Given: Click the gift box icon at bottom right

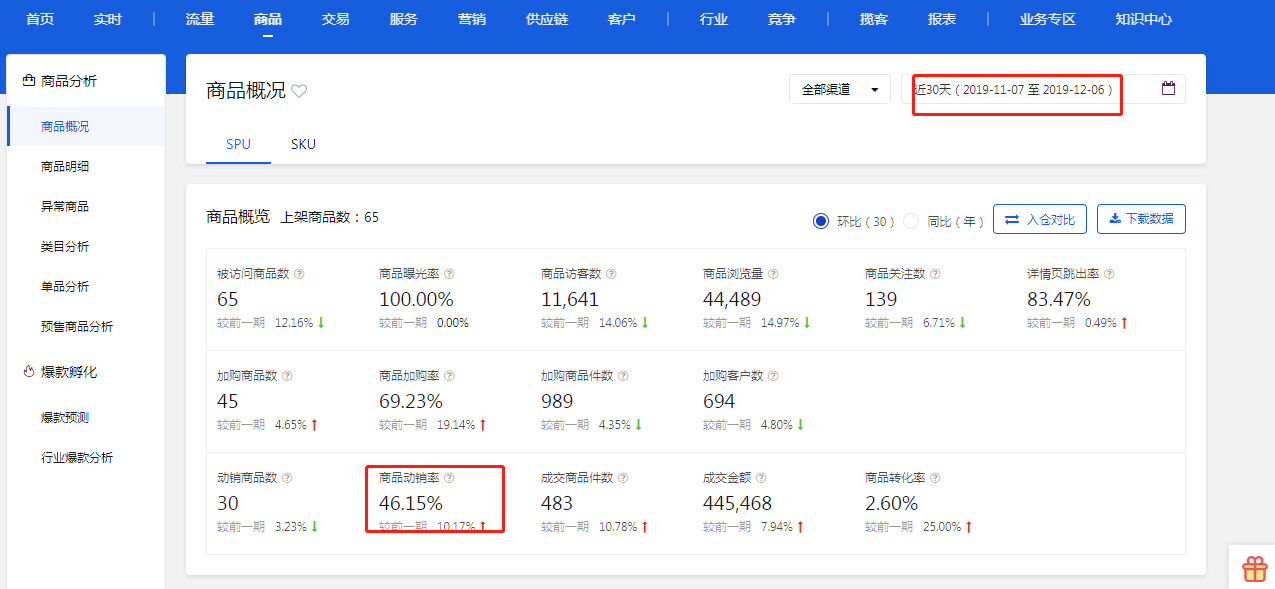Looking at the screenshot, I should [1254, 569].
